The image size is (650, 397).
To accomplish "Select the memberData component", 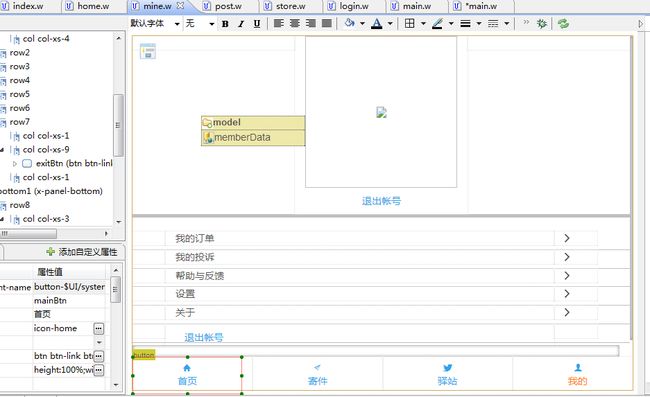I will click(253, 138).
